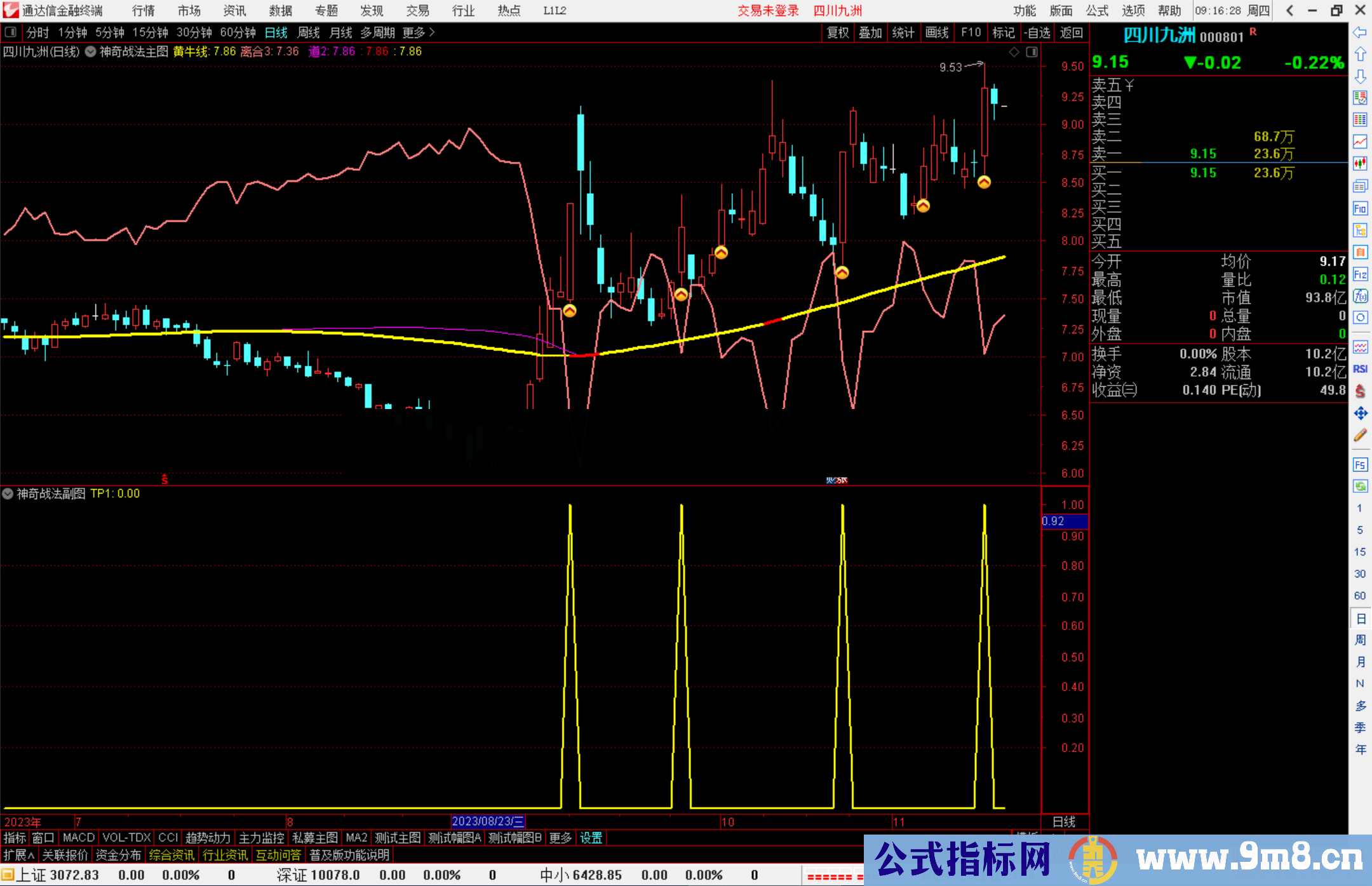Viewport: 1372px width, 886px height.
Task: Click the yellow 黄牛线 legend label
Action: pyautogui.click(x=191, y=51)
